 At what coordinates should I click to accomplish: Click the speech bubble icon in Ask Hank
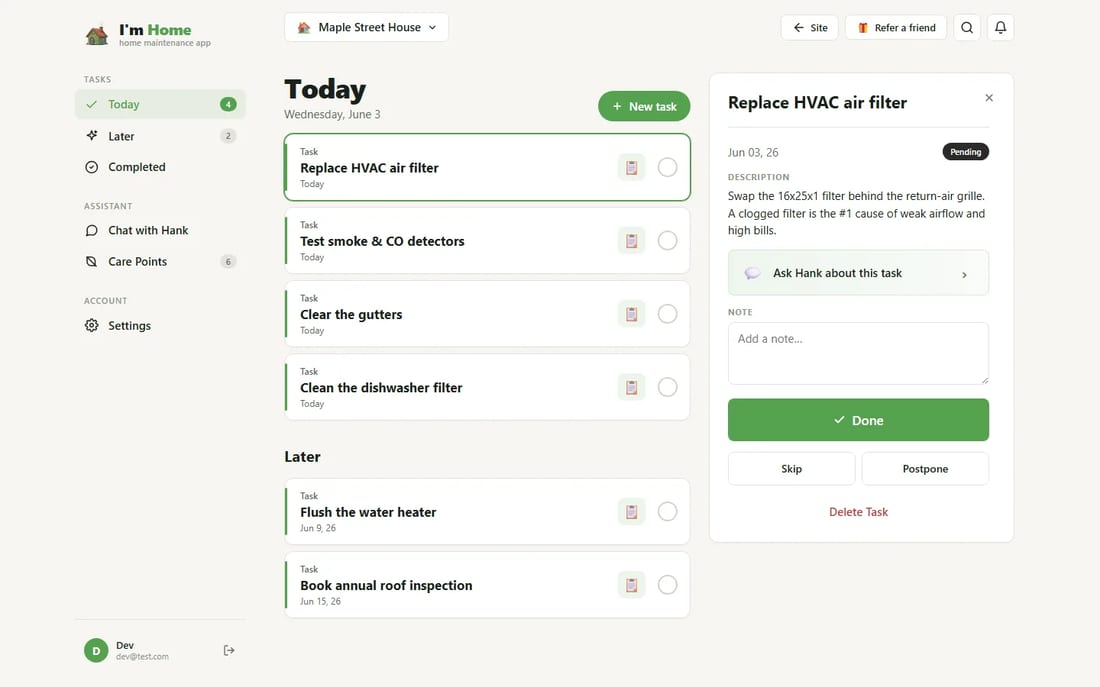click(752, 273)
